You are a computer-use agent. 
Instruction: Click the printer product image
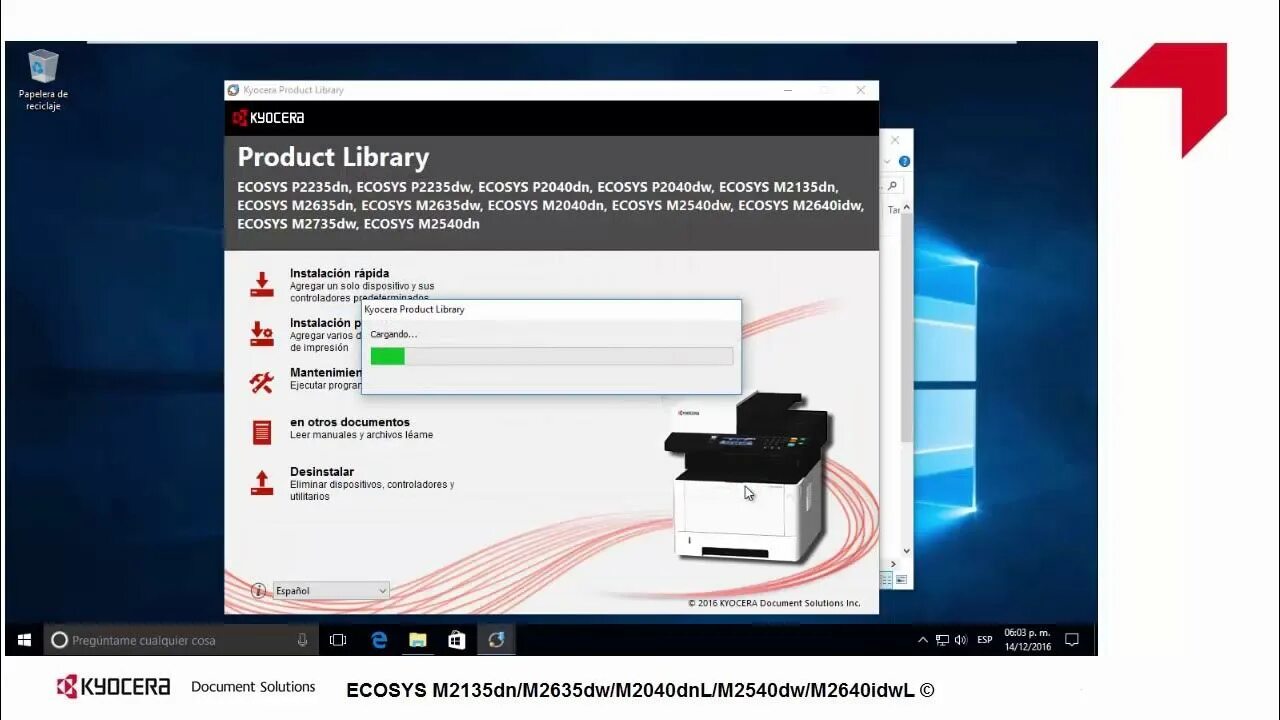coord(748,476)
